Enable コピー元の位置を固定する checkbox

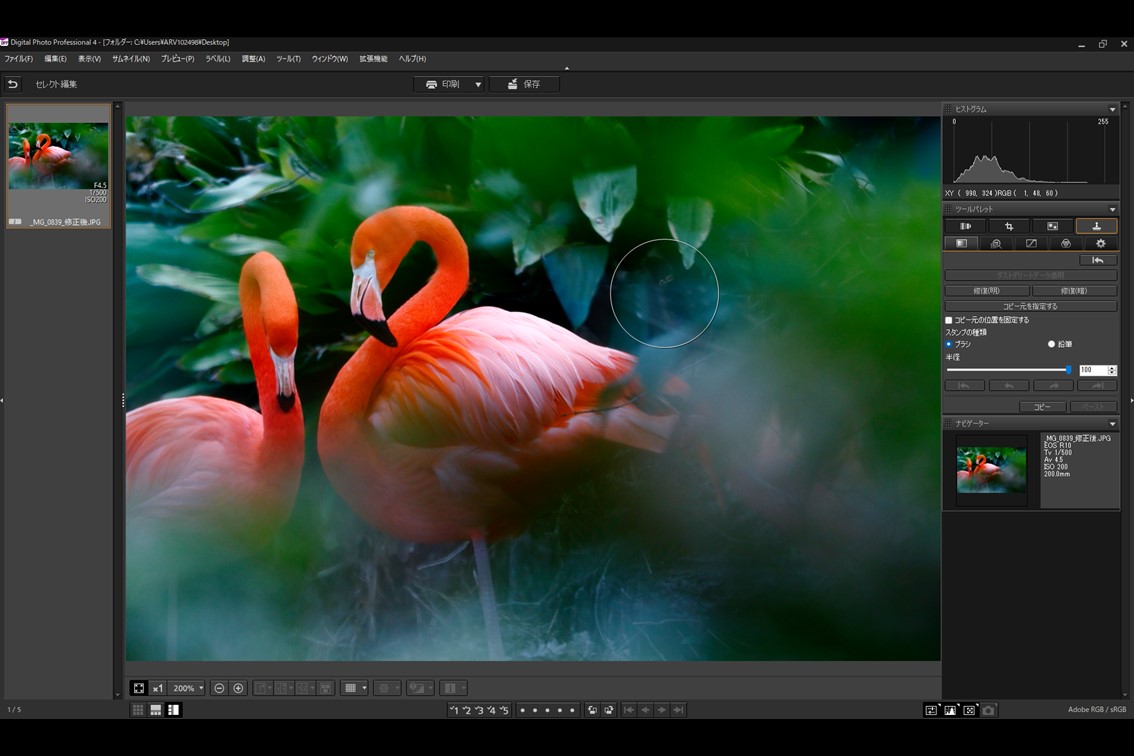coord(949,320)
